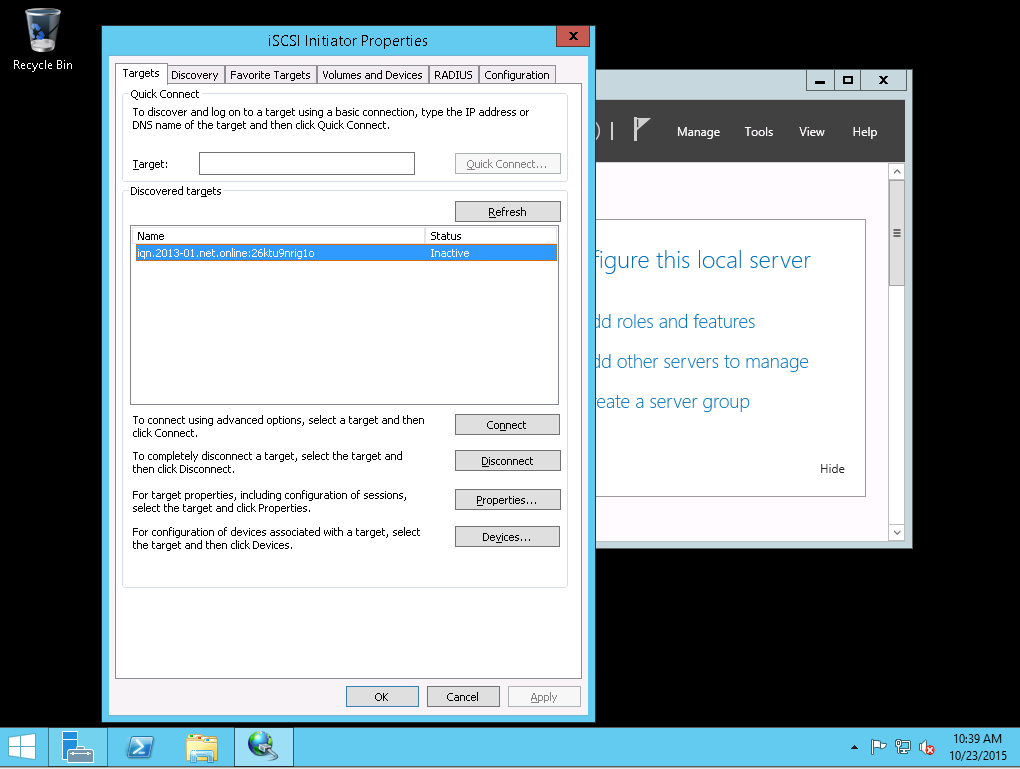This screenshot has height=769, width=1020.
Task: Click the Windows Start button
Action: [22, 746]
